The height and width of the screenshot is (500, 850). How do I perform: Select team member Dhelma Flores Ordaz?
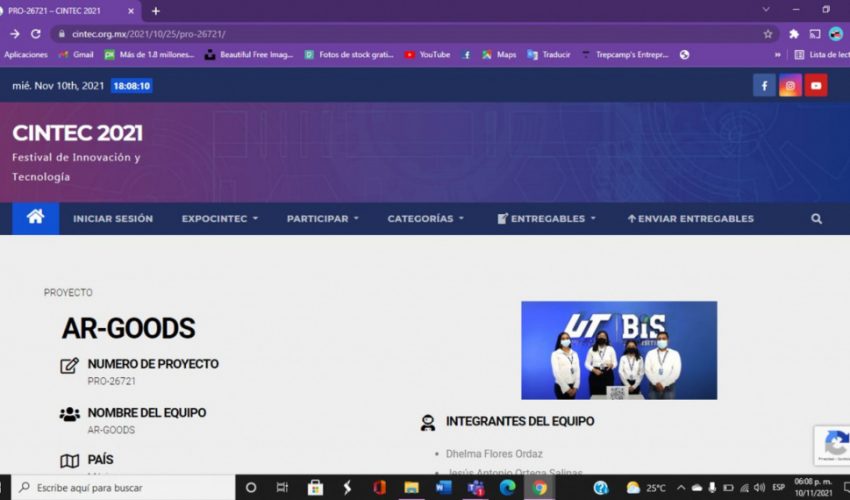(494, 453)
